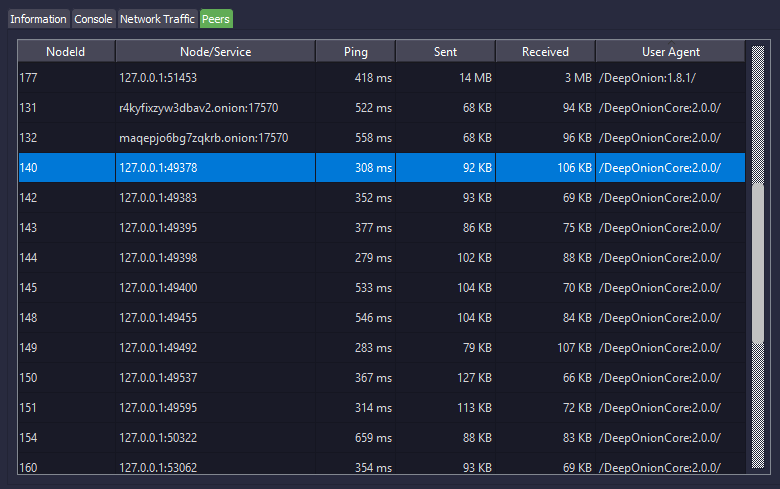
Task: Click NodeId 142 cell
Action: (x=66, y=197)
